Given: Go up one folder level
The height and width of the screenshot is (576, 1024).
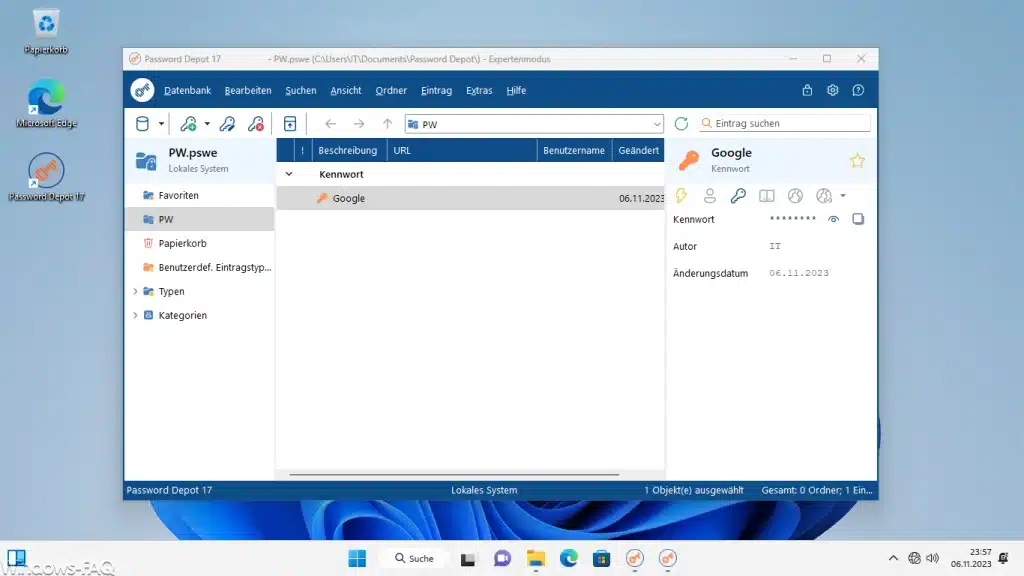Looking at the screenshot, I should (x=387, y=123).
